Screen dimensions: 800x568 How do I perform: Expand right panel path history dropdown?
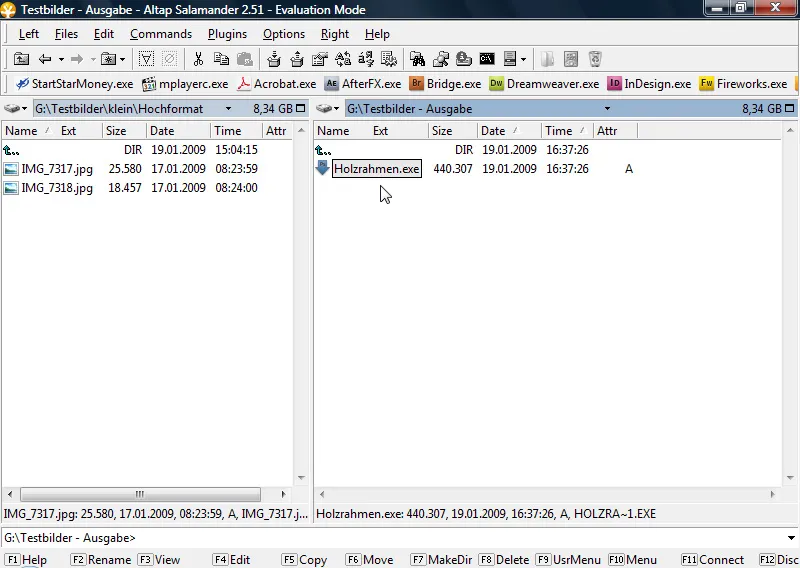coord(607,109)
